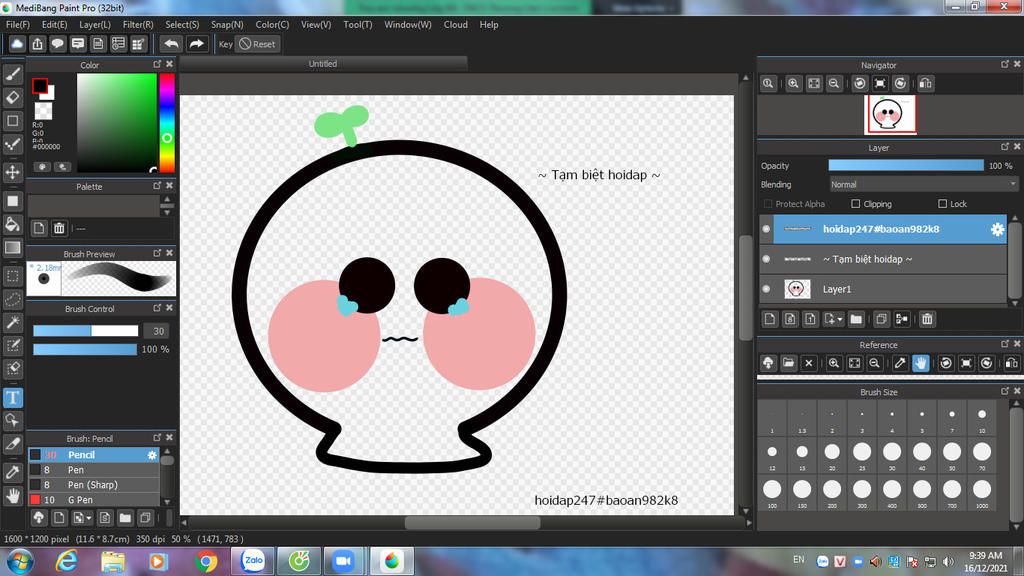Image resolution: width=1024 pixels, height=576 pixels.
Task: Select the Pen (Sharp) brush
Action: (93, 485)
